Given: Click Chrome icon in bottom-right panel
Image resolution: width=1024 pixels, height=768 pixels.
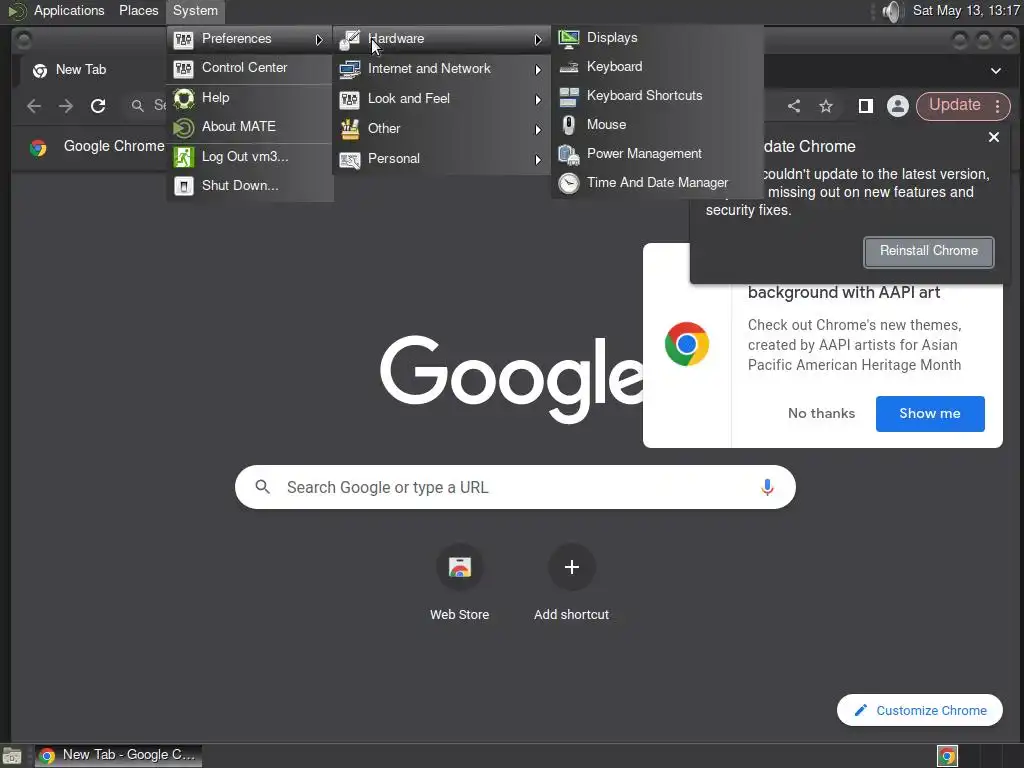Looking at the screenshot, I should (x=947, y=756).
